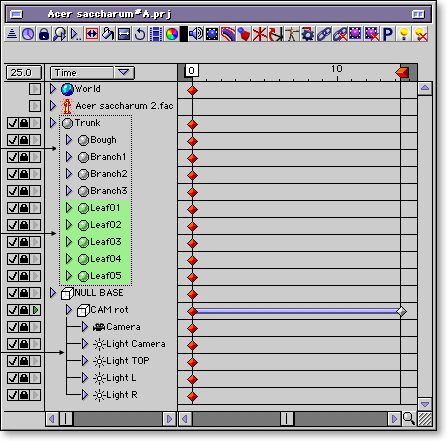447x441 pixels.
Task: Click the yellow light bulb icon
Action: [404, 34]
